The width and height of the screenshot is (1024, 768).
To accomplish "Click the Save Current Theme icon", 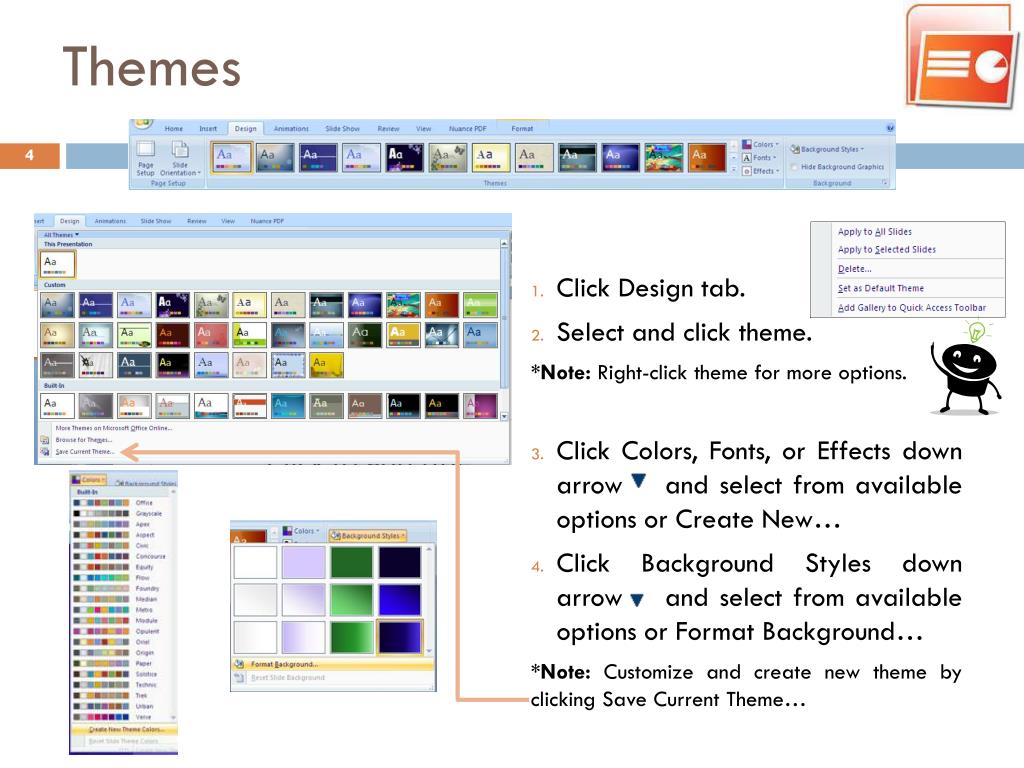I will tap(45, 452).
